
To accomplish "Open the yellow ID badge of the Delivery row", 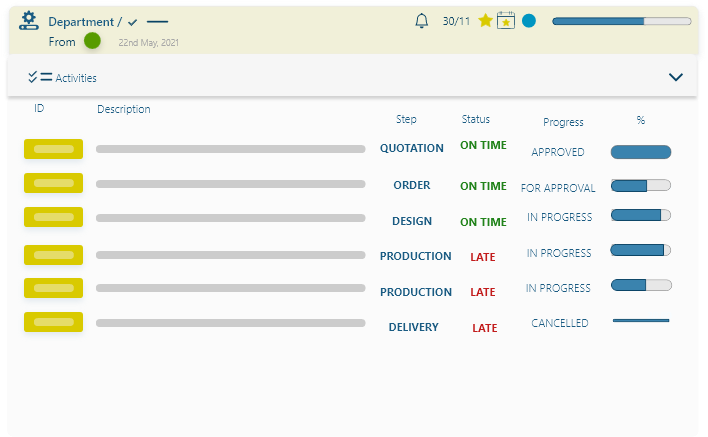I will click(53, 322).
